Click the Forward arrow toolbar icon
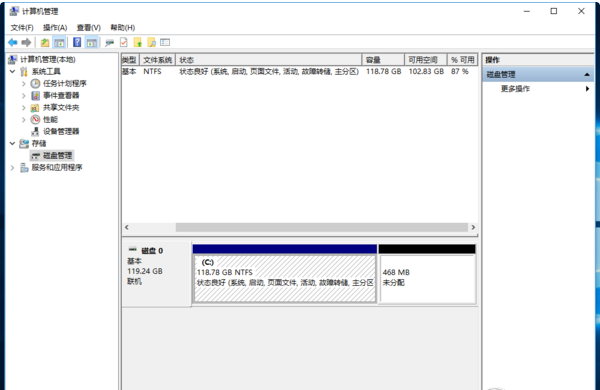The width and height of the screenshot is (600, 390). coord(26,42)
